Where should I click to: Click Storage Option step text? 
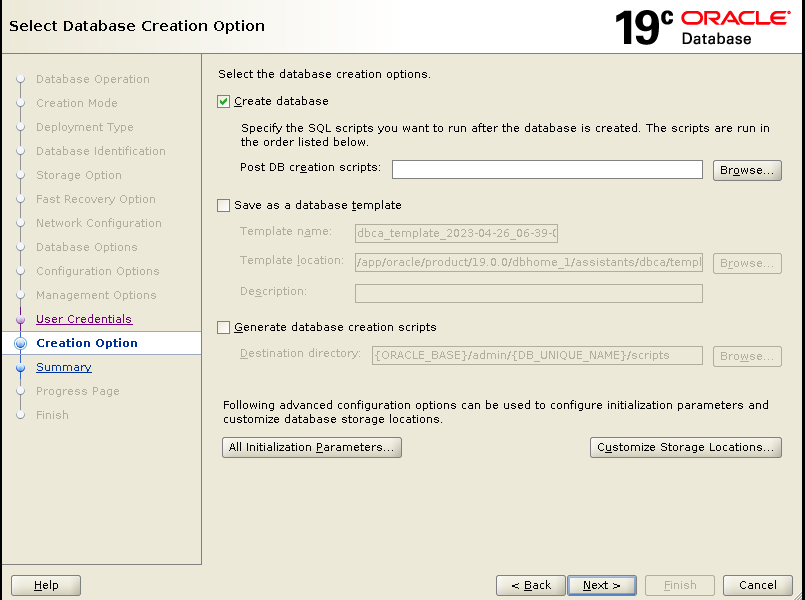pos(79,175)
